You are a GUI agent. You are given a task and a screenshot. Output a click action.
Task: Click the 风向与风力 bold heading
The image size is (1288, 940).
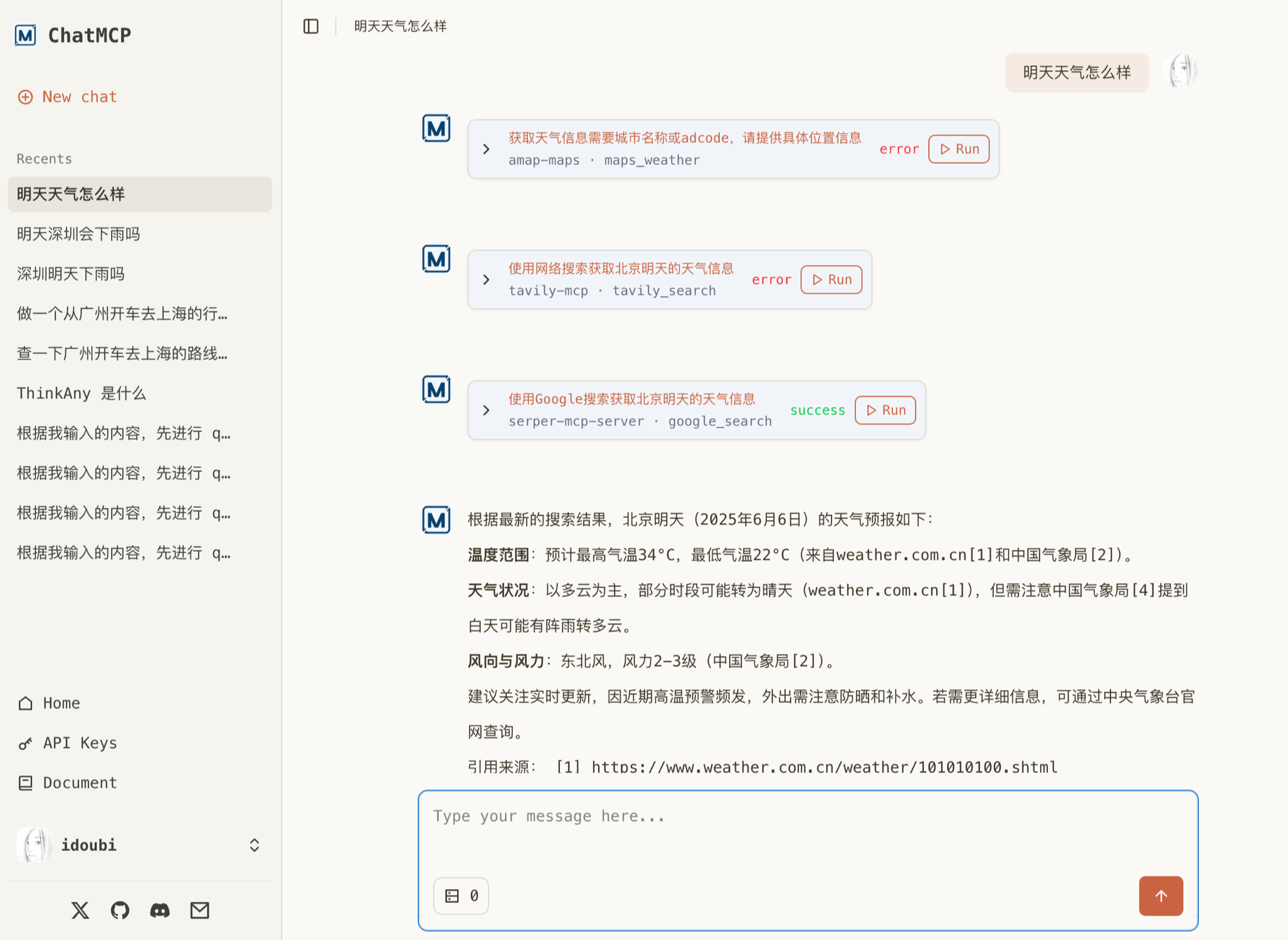tap(506, 662)
